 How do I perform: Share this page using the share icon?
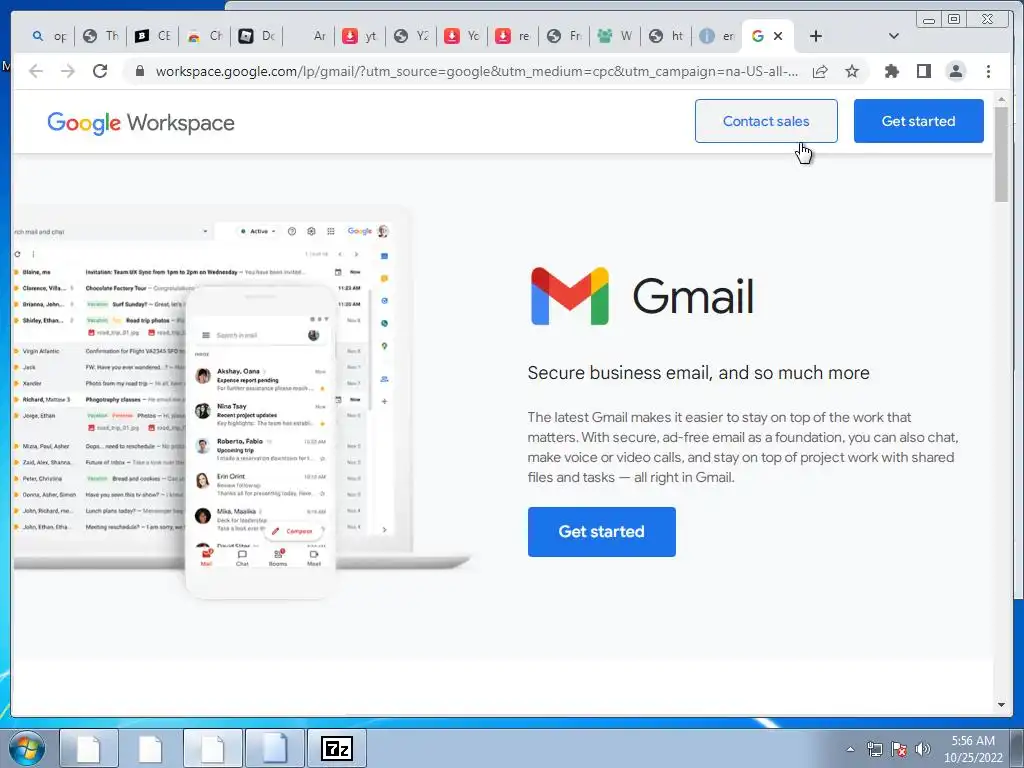[x=820, y=71]
